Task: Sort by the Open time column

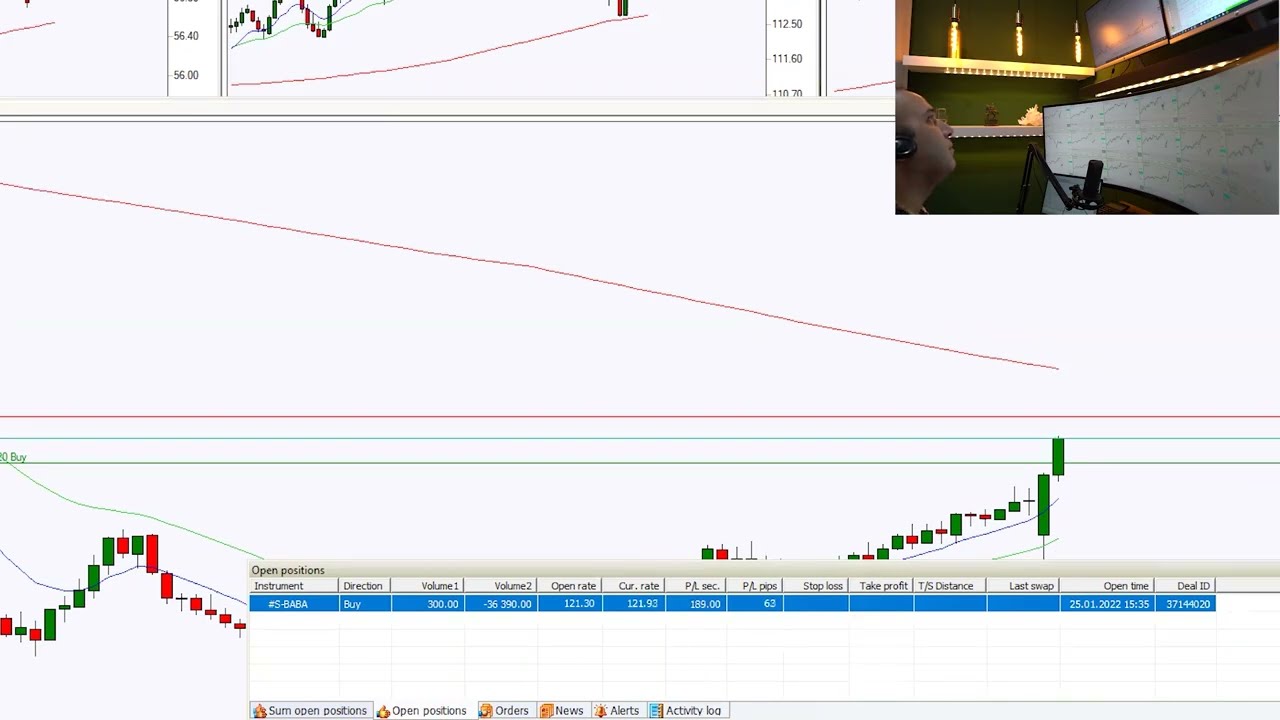Action: click(x=1125, y=586)
